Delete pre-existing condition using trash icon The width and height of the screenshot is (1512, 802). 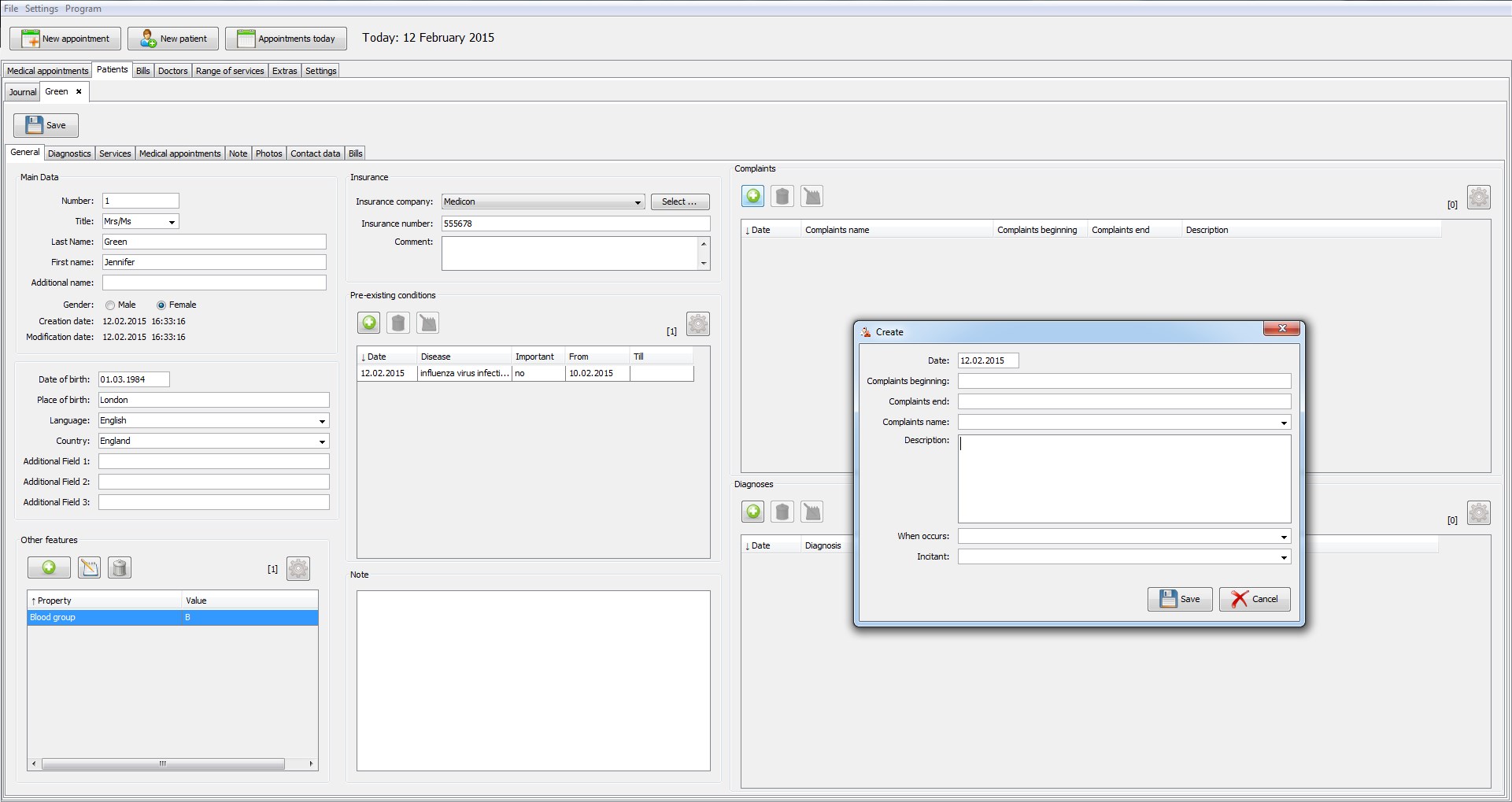398,323
